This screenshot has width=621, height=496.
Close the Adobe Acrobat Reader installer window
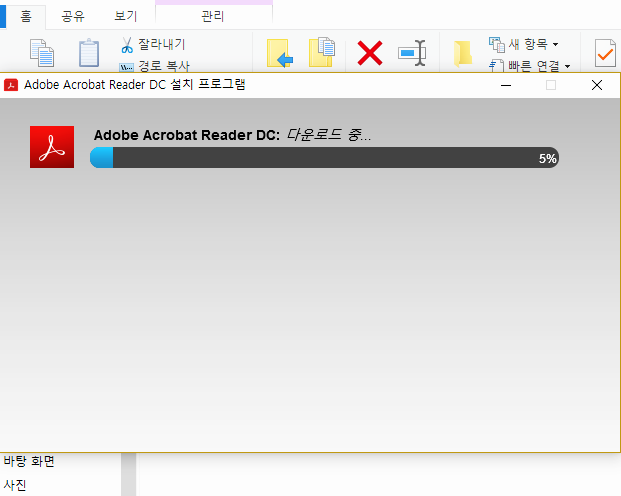597,85
